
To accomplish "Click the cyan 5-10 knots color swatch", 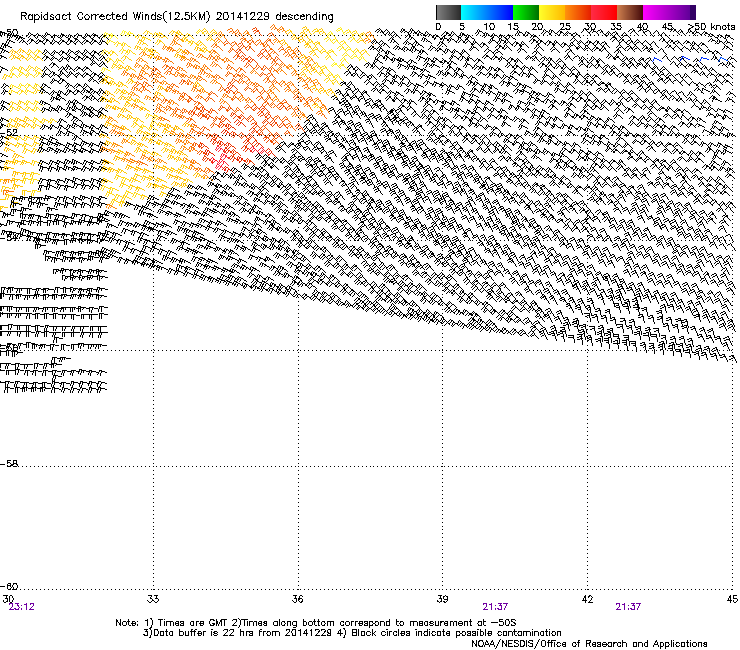I will (x=474, y=12).
